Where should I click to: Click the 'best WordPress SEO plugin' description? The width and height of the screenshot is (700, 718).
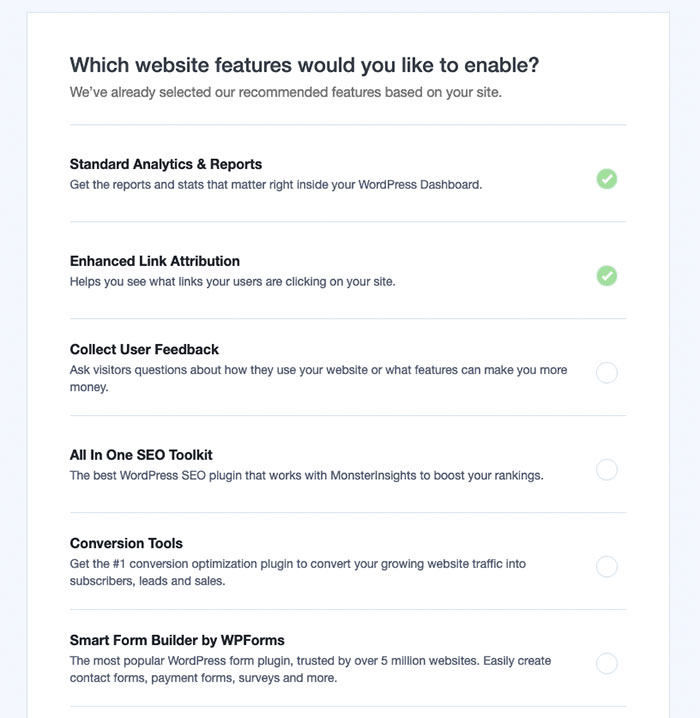tap(307, 476)
